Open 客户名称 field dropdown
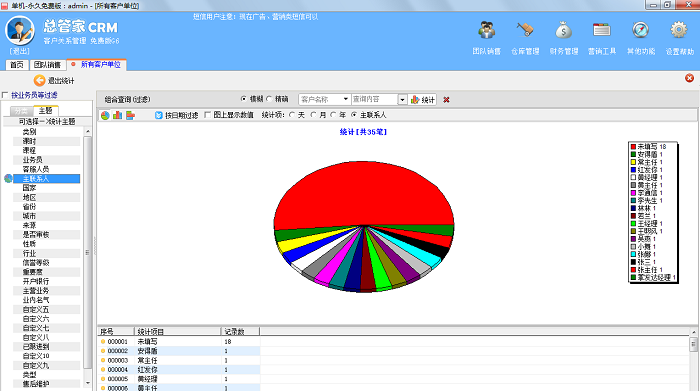700x391 pixels. 346,99
